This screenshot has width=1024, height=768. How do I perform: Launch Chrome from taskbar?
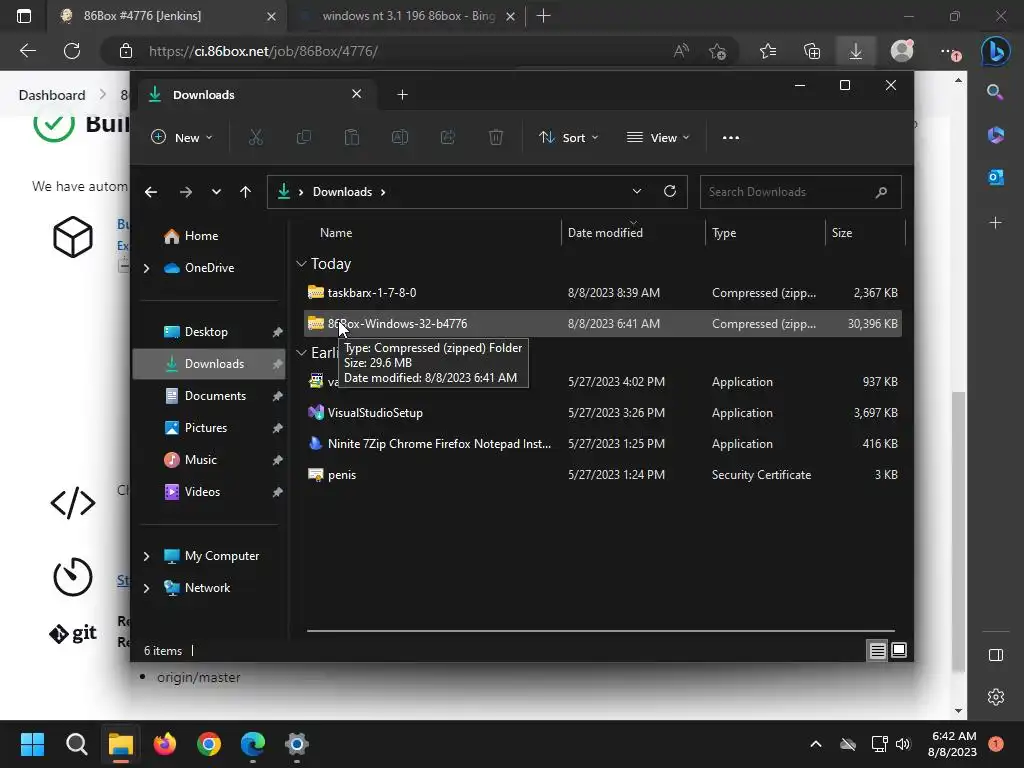(x=209, y=744)
